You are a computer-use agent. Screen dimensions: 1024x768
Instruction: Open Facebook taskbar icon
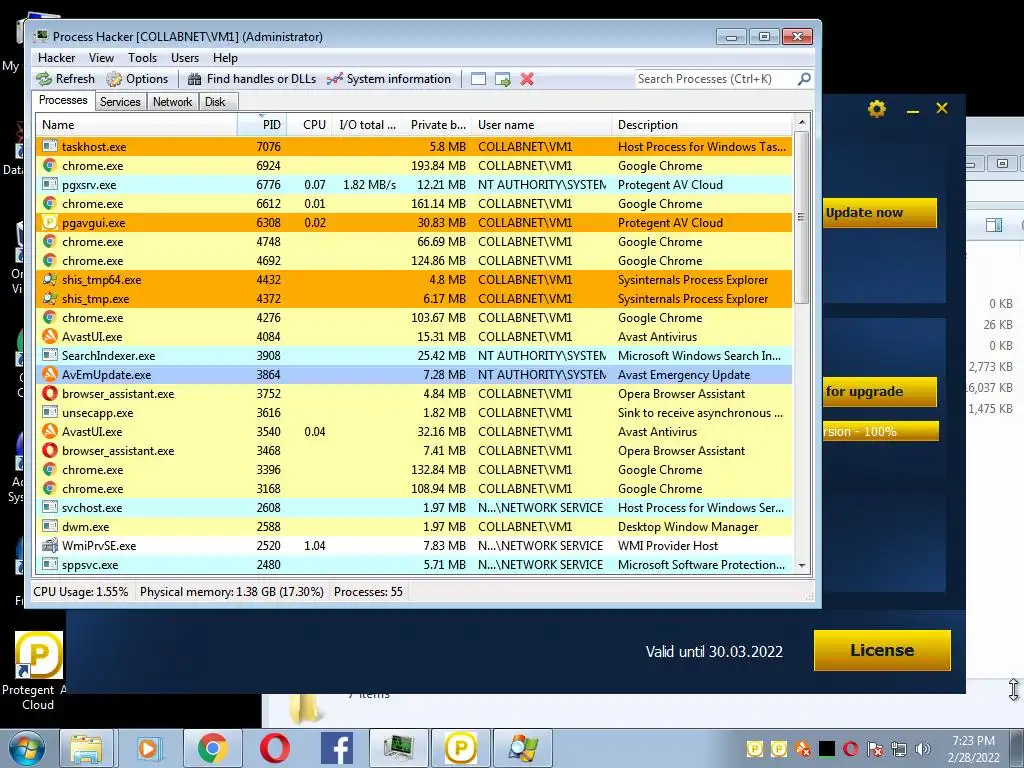coord(337,749)
